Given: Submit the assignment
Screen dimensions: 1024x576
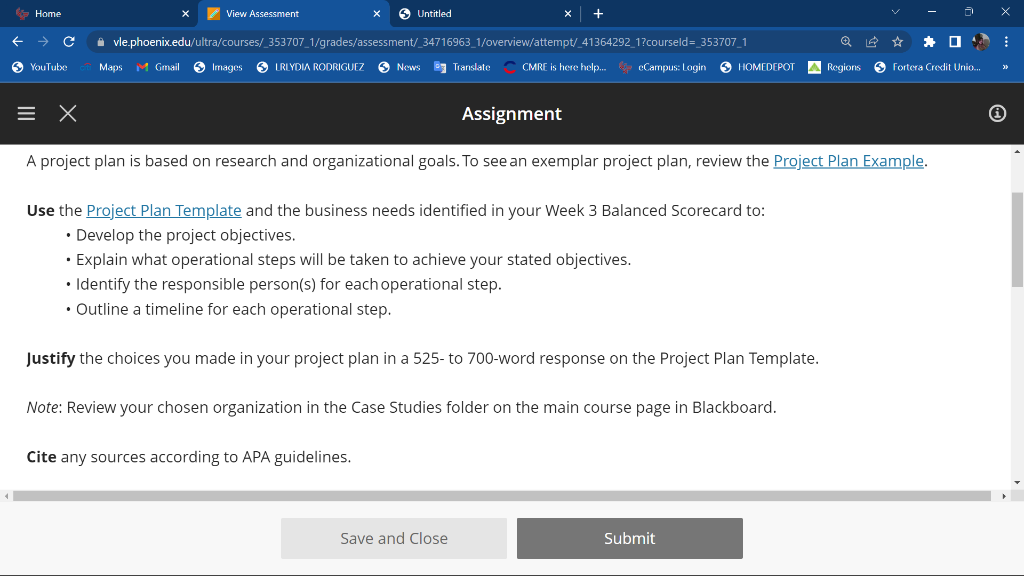Looking at the screenshot, I should [x=630, y=538].
